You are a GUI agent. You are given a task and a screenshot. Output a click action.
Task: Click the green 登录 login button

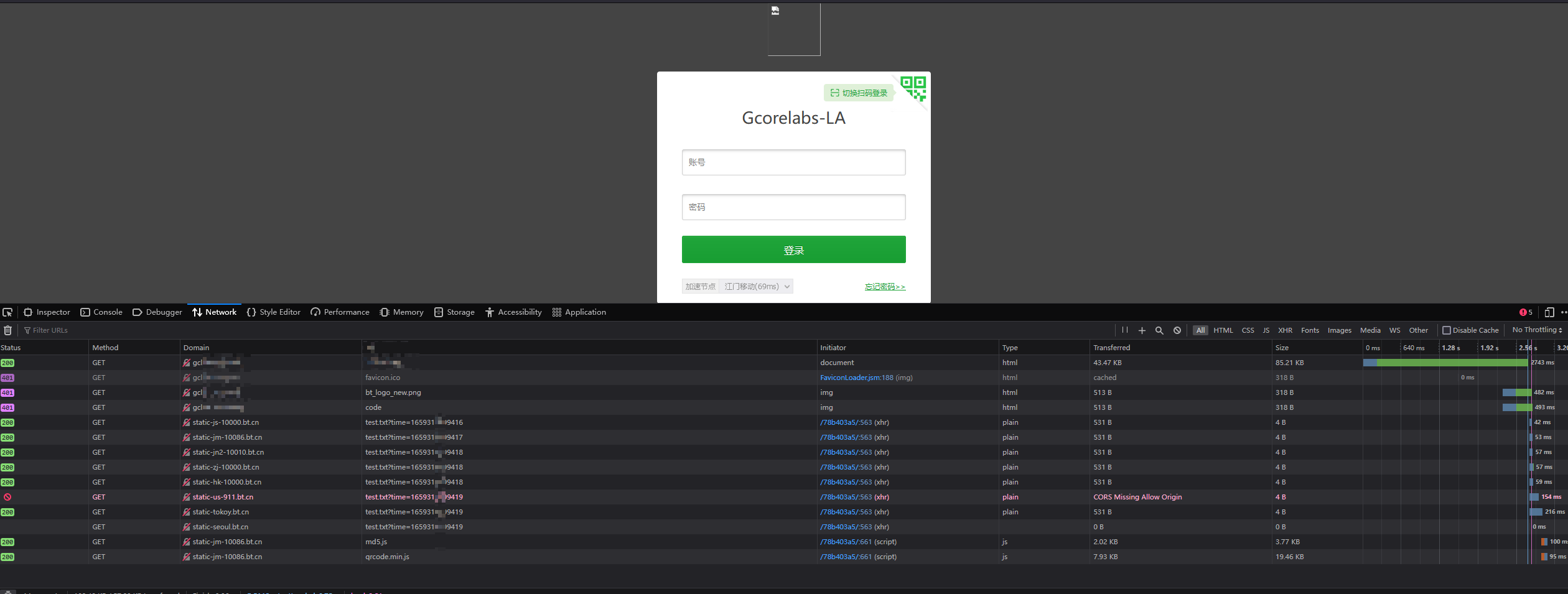[794, 249]
